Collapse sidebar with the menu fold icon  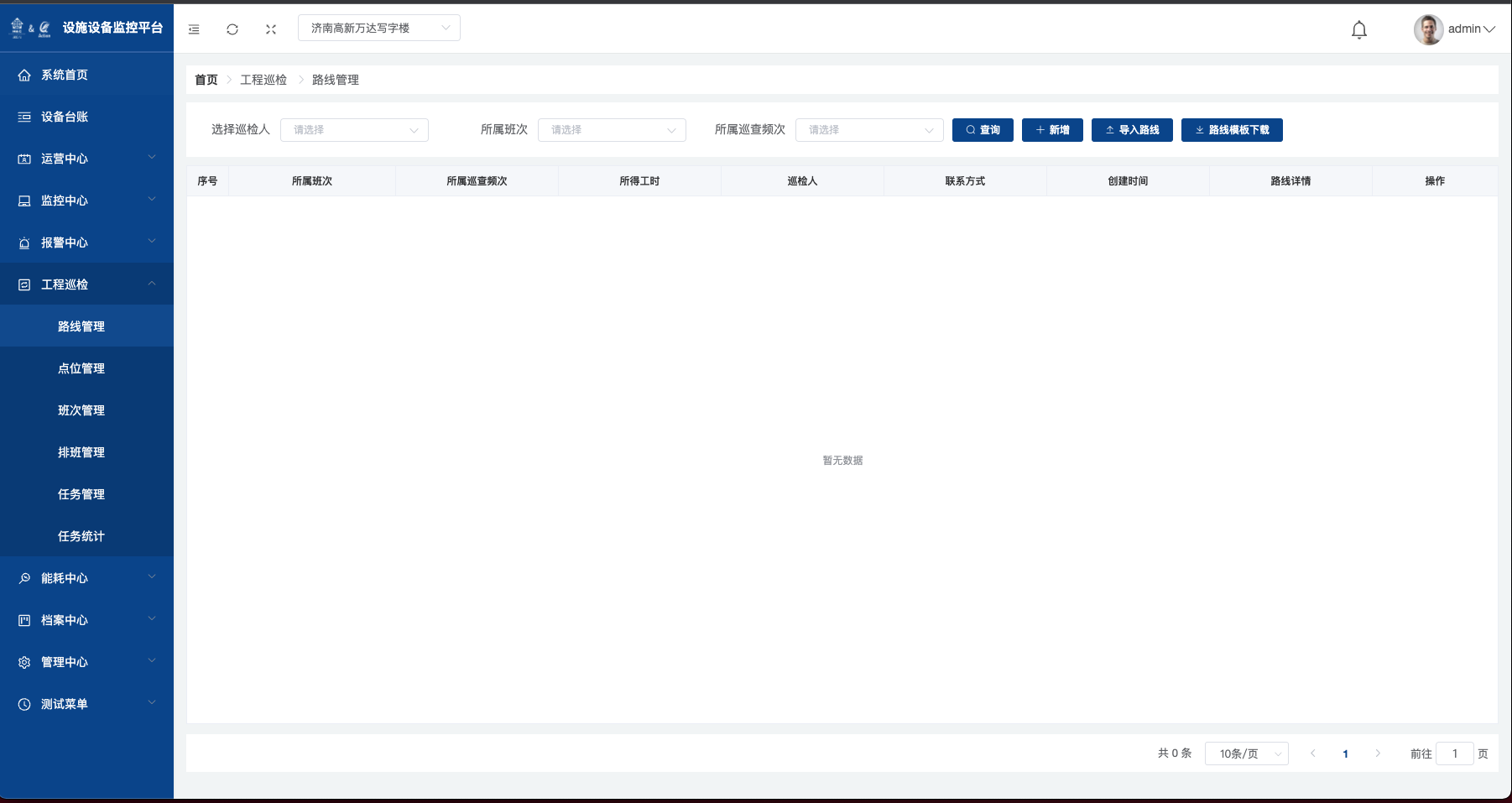(x=194, y=29)
